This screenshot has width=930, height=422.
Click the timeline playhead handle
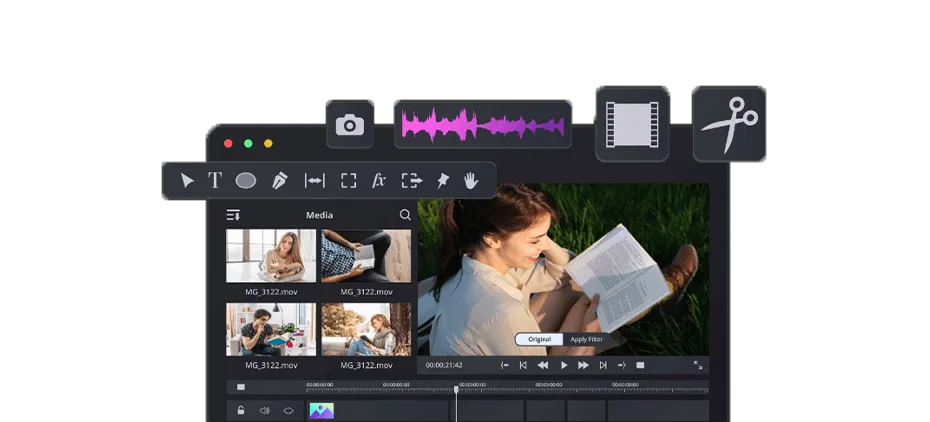point(456,389)
